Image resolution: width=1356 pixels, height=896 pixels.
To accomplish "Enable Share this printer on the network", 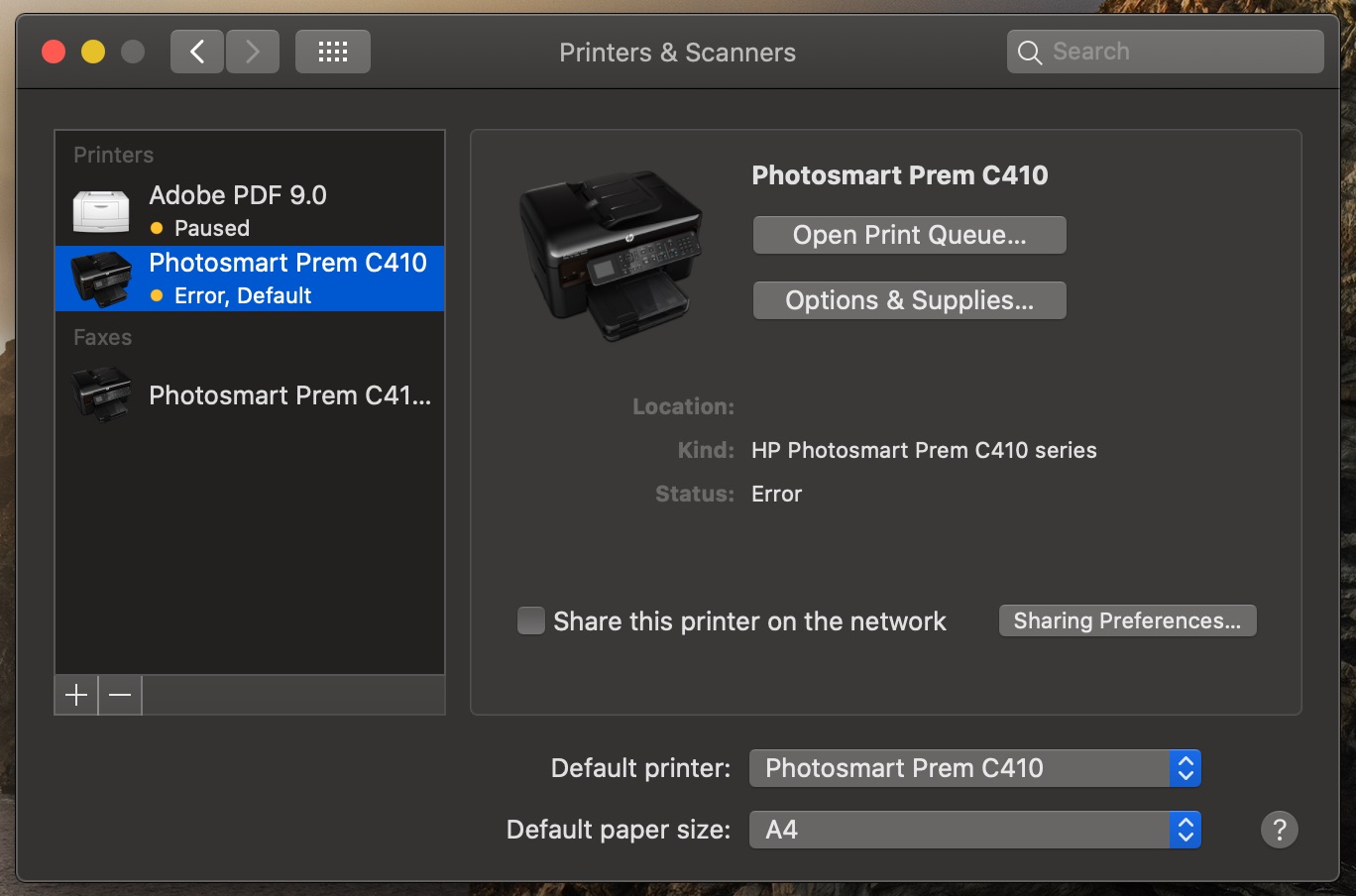I will pyautogui.click(x=531, y=620).
